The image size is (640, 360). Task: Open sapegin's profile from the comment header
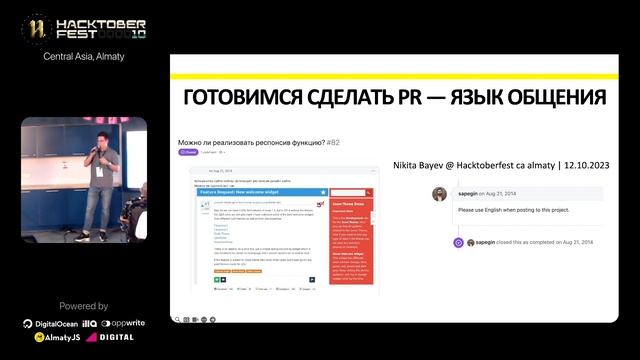click(468, 193)
